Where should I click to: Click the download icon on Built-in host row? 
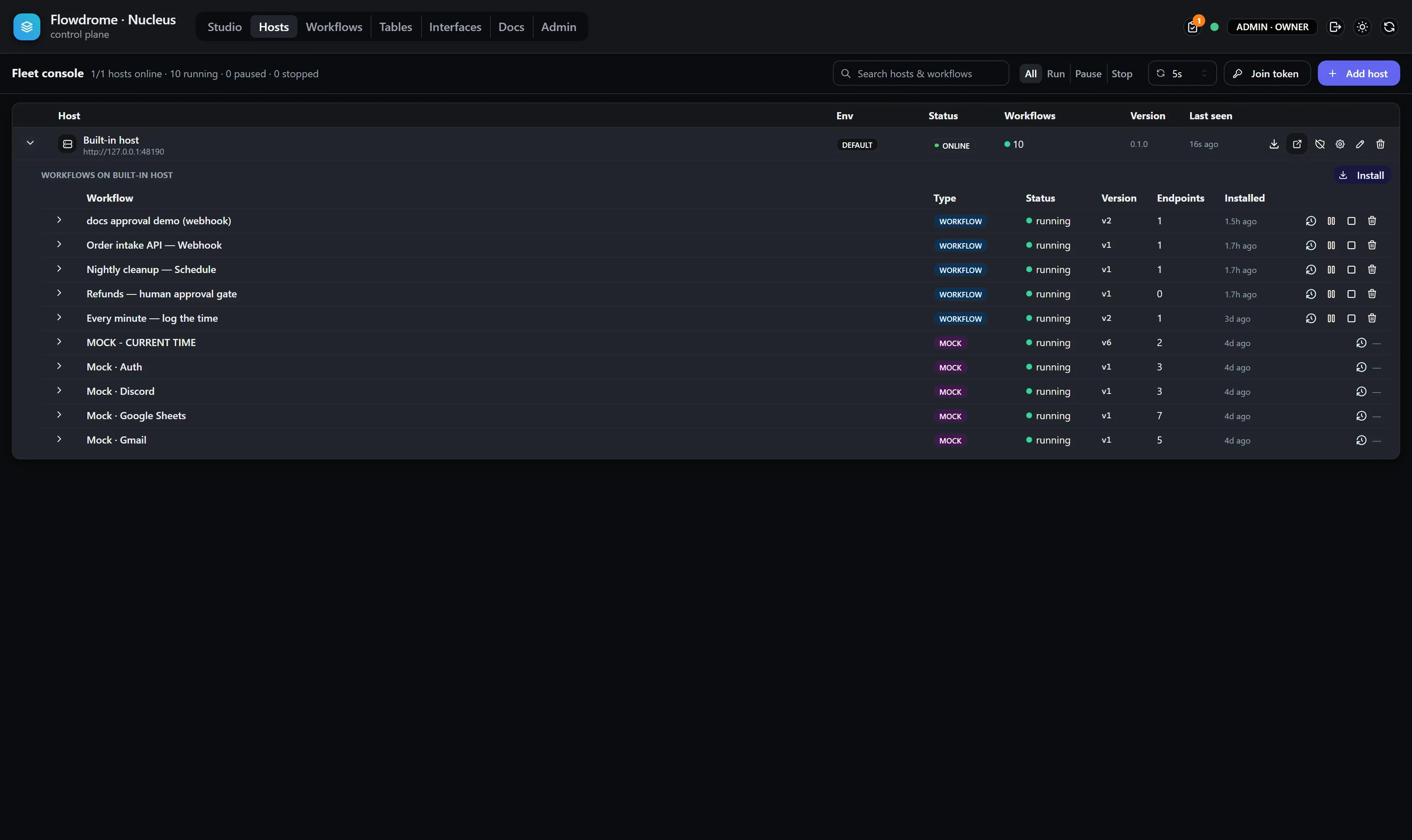click(x=1274, y=144)
